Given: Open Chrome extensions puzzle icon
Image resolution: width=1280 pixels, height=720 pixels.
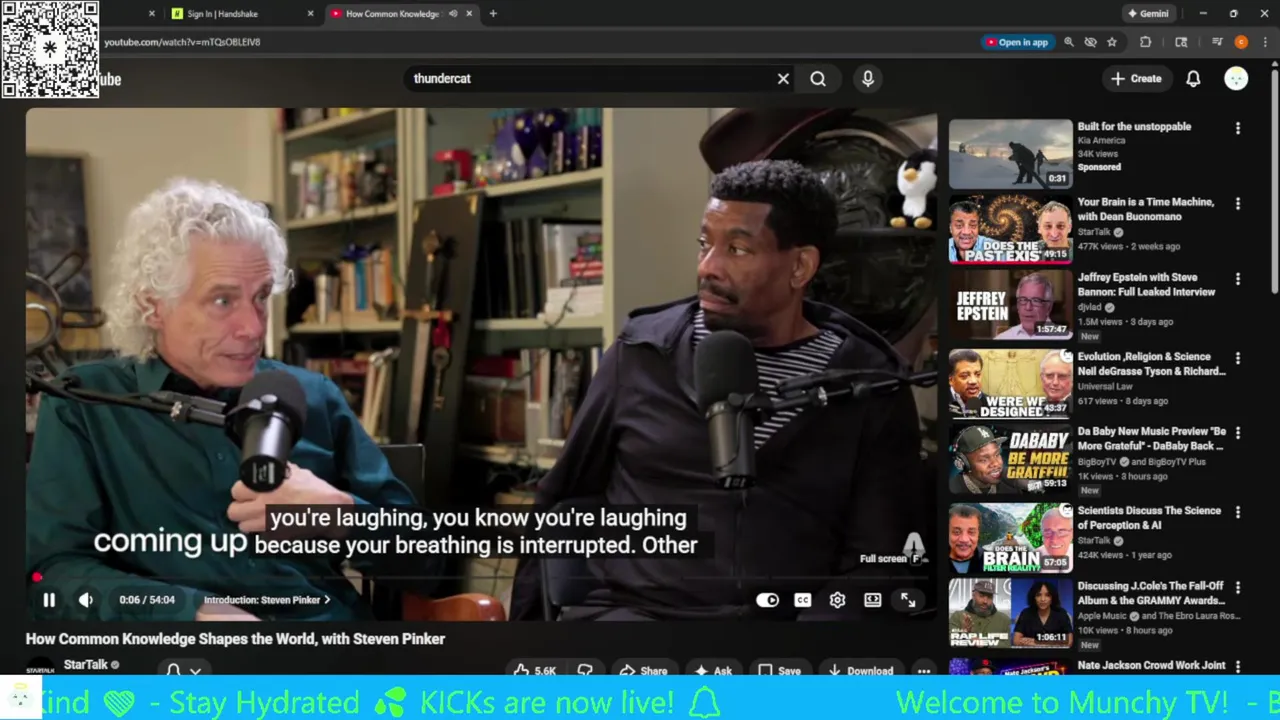Looking at the screenshot, I should coord(1145,42).
